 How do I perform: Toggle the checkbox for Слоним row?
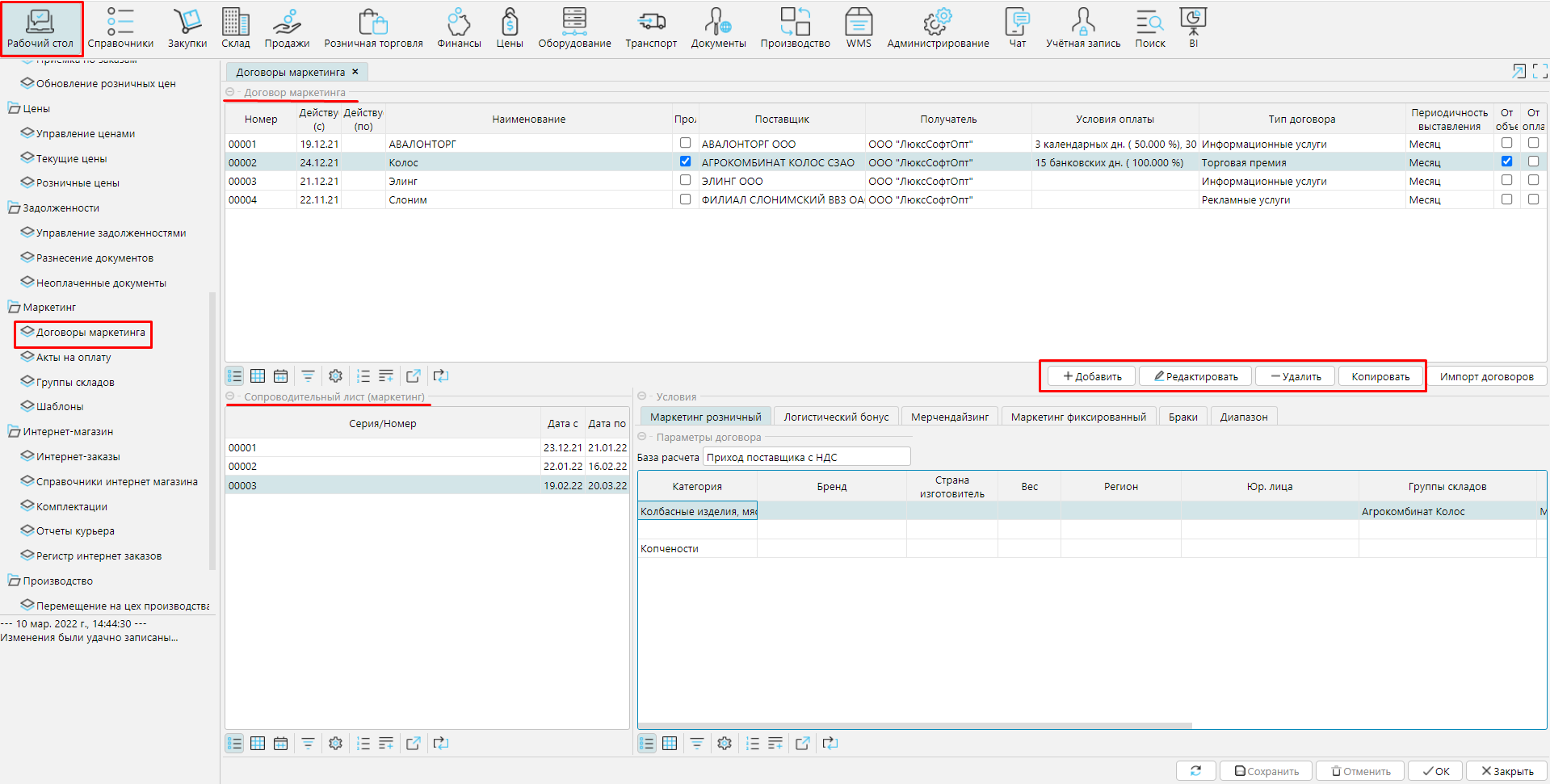685,199
